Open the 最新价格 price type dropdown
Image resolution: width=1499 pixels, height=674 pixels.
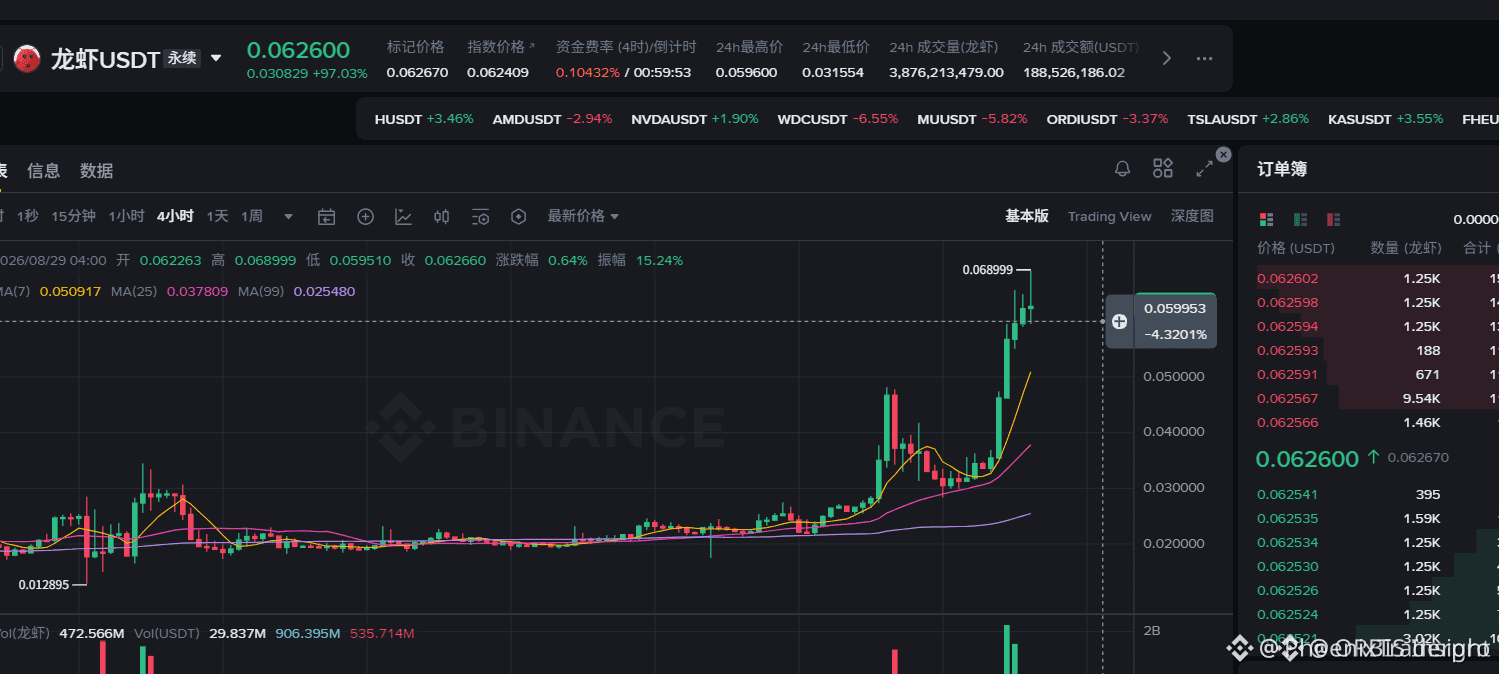point(583,216)
